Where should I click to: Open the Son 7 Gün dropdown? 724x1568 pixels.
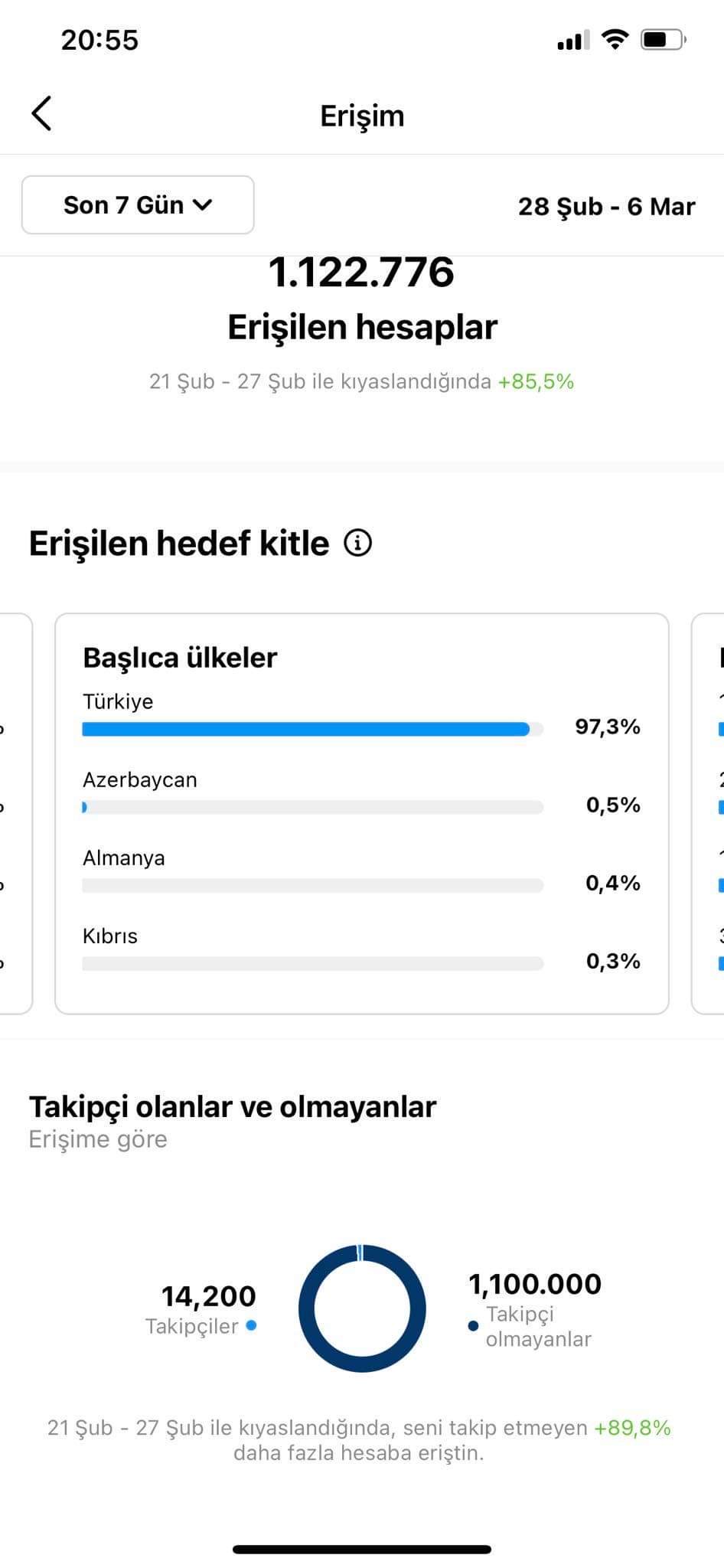point(138,204)
